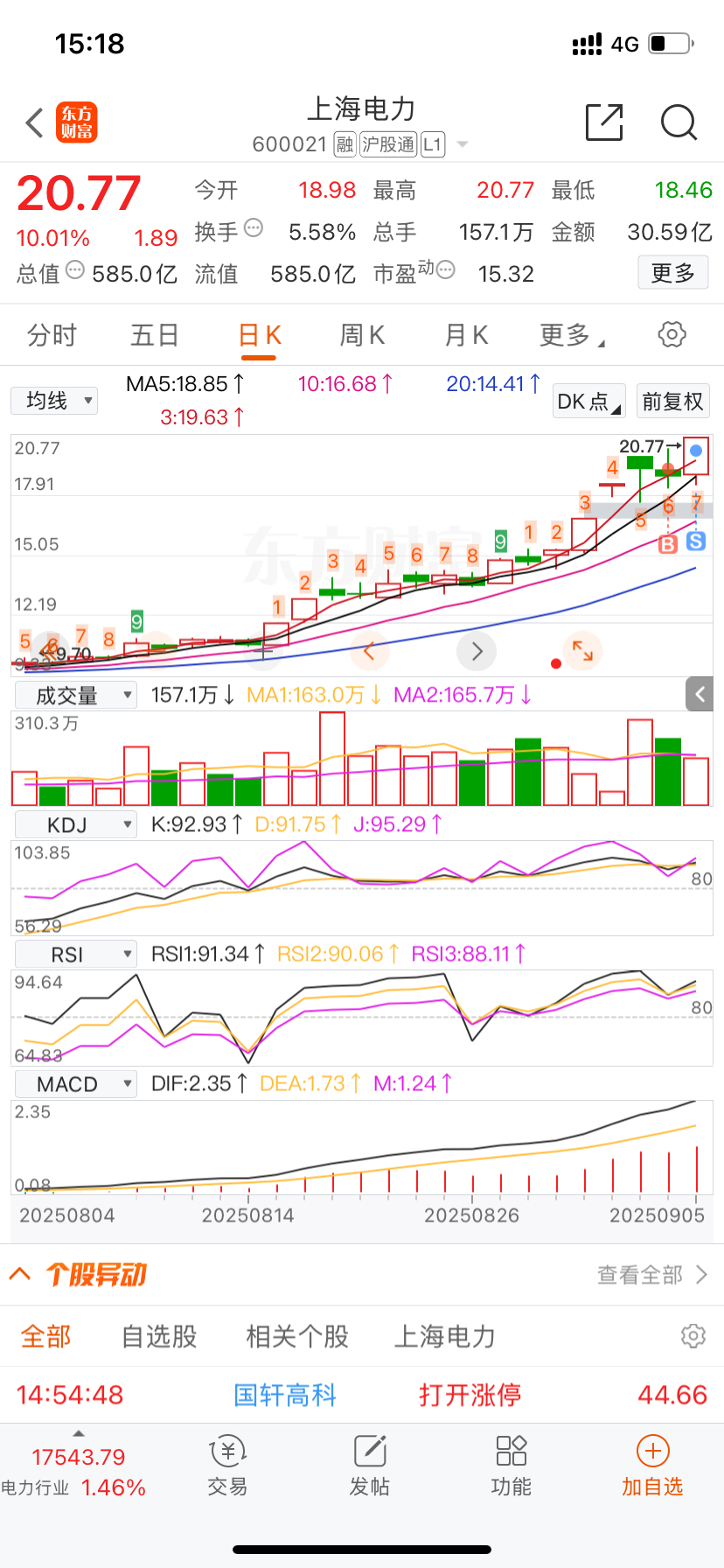Select the 相关个股 filter tab
Screen dimensions: 724x1568
297,1336
